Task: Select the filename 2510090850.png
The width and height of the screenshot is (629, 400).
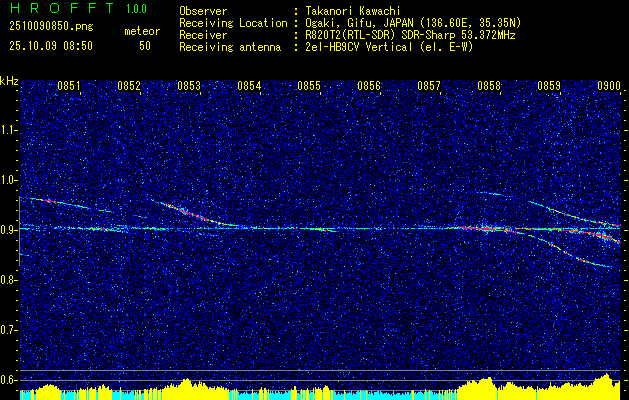Action: click(x=51, y=27)
